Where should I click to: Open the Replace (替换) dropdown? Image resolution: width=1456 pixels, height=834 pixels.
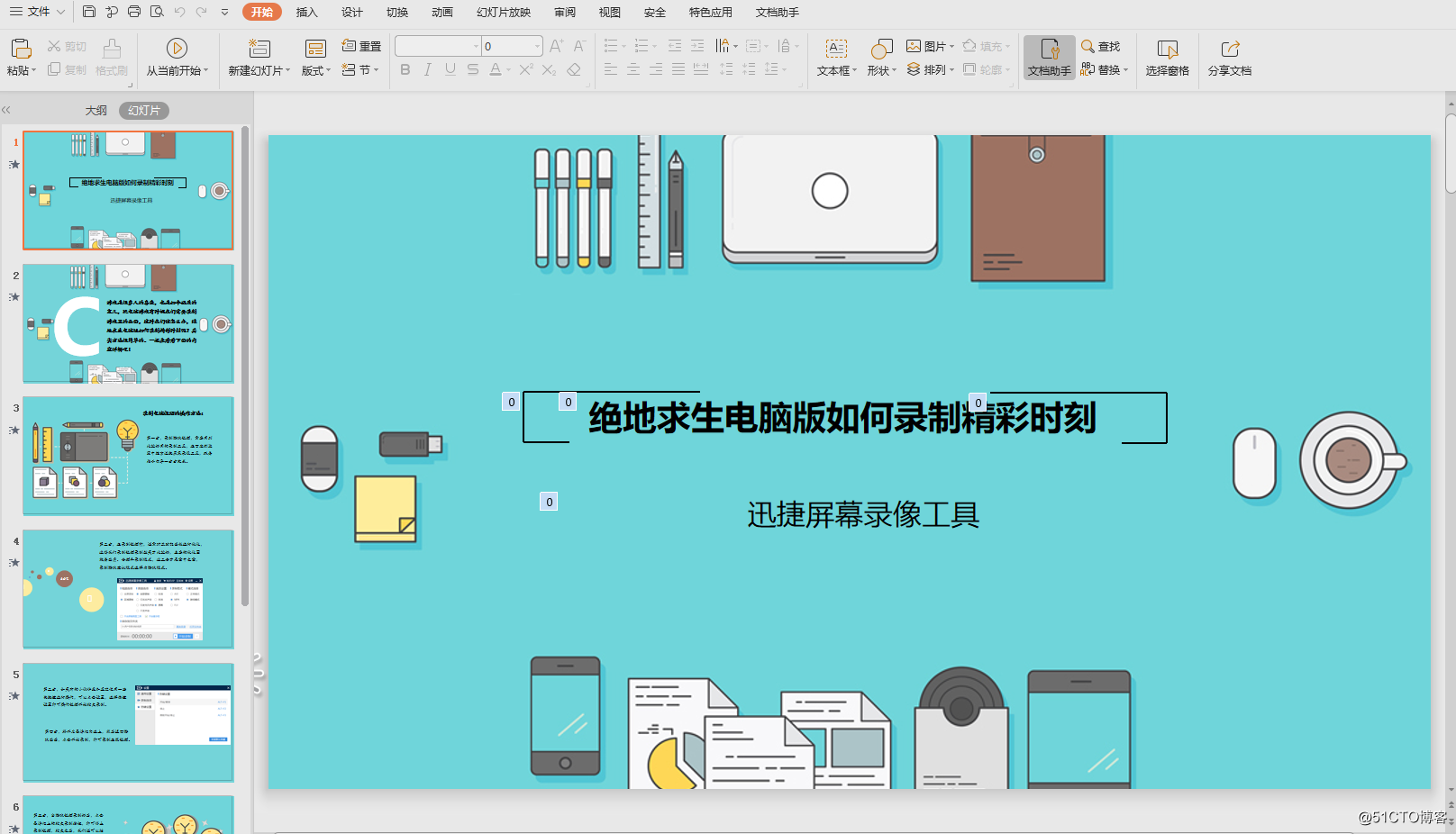click(x=1105, y=69)
